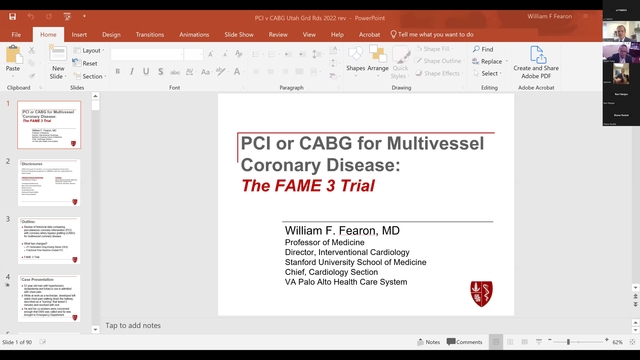This screenshot has width=640, height=360.
Task: Toggle text Shadow formatting
Action: (161, 71)
